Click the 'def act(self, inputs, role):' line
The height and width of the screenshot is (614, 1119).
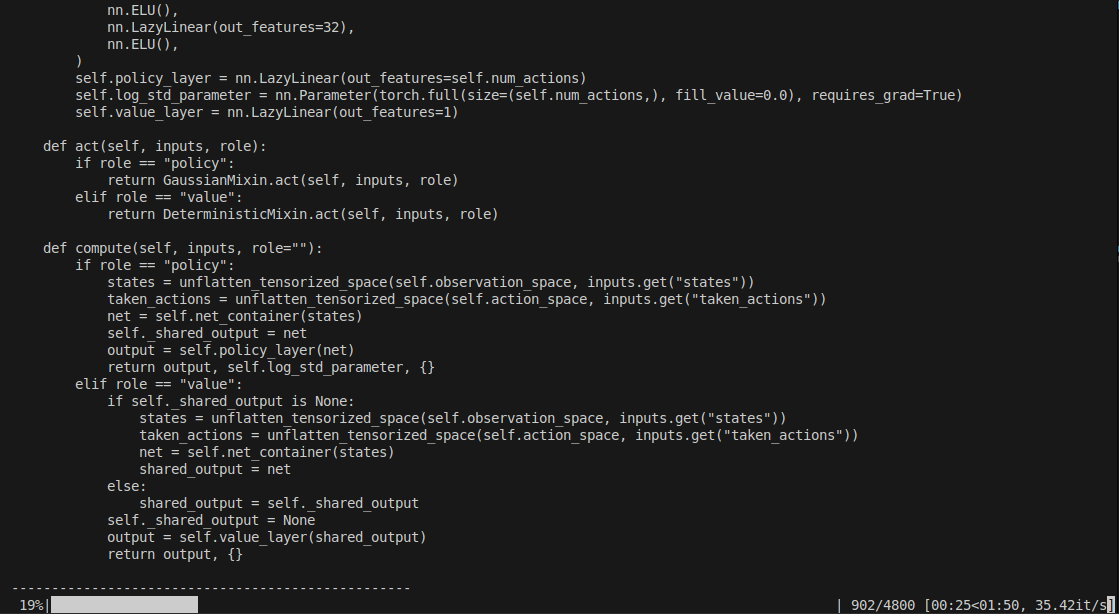(155, 146)
